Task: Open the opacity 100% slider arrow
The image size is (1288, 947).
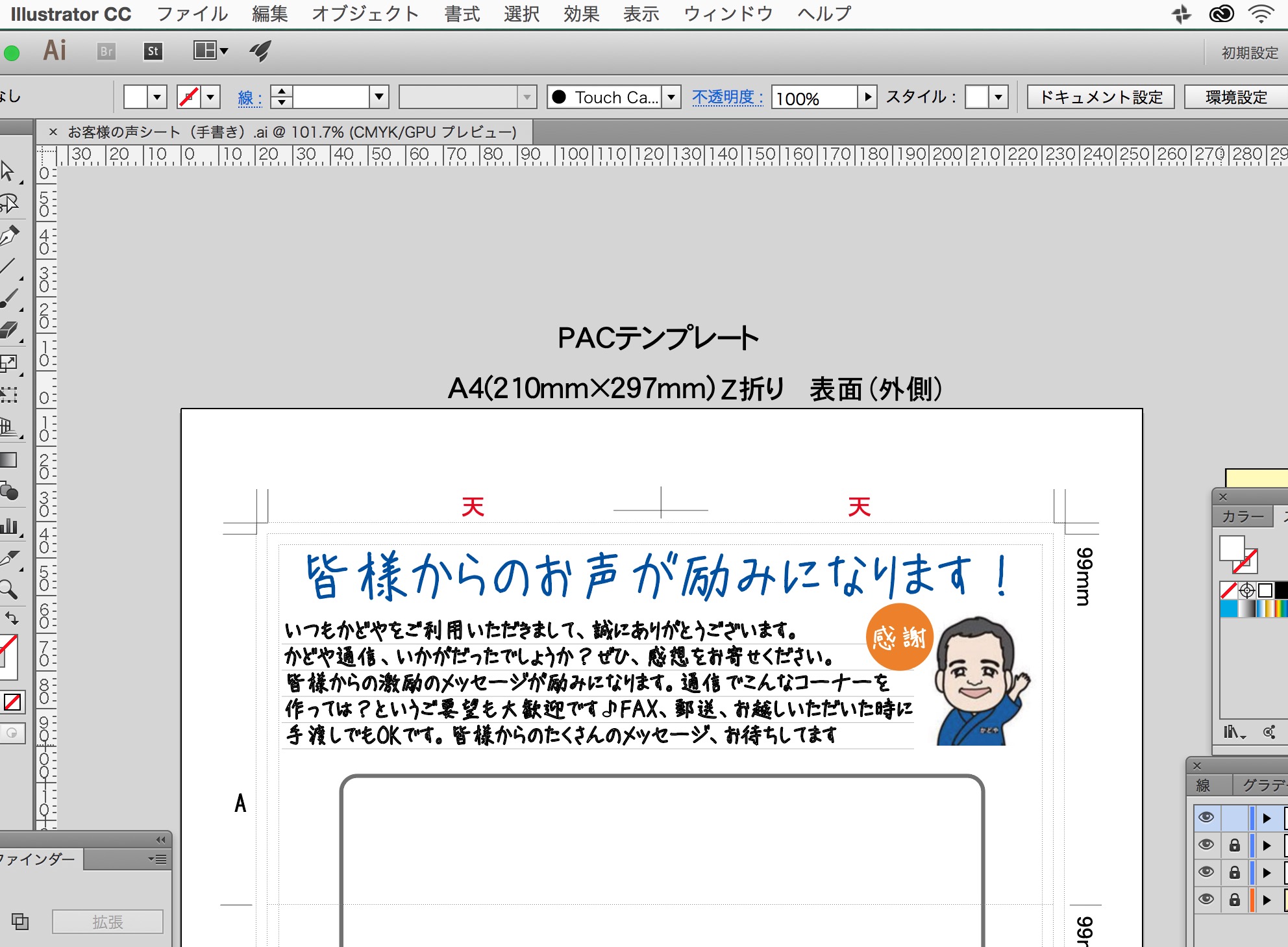Action: click(867, 97)
